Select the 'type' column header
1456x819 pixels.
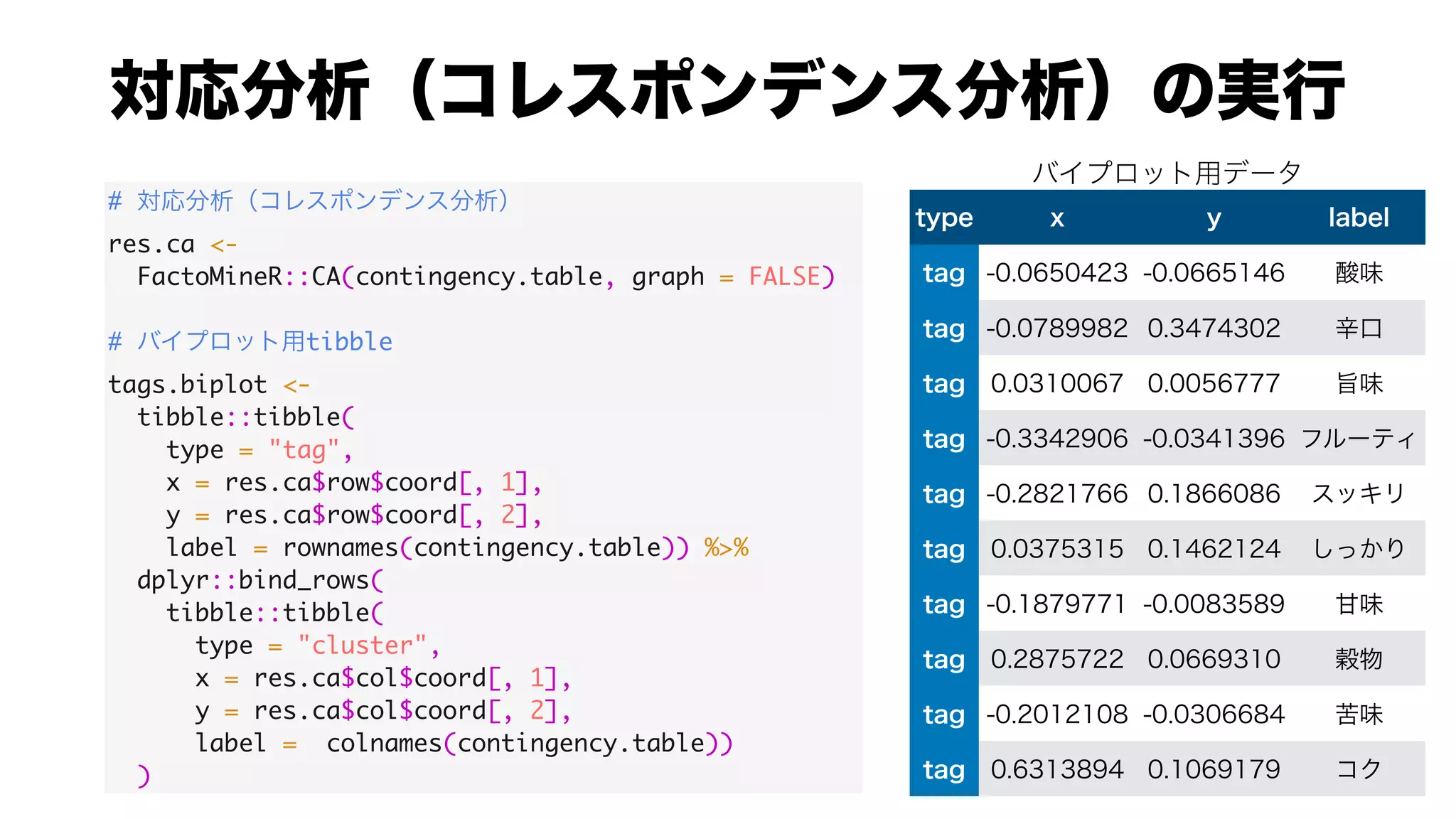[944, 218]
